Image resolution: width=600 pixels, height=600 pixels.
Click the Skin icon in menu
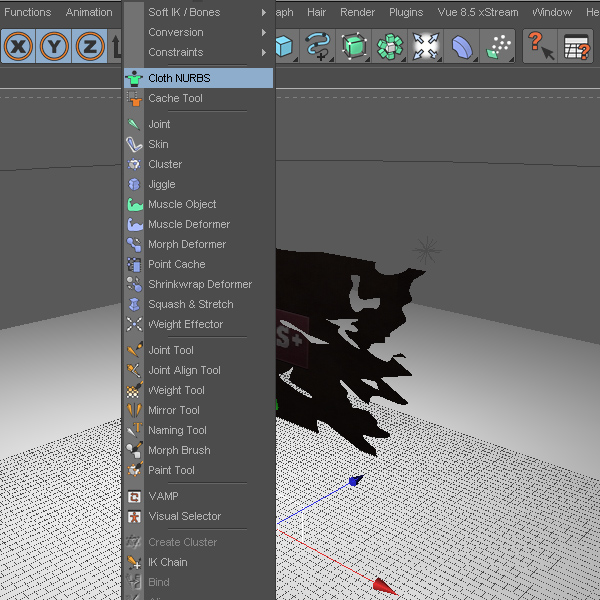[x=134, y=144]
